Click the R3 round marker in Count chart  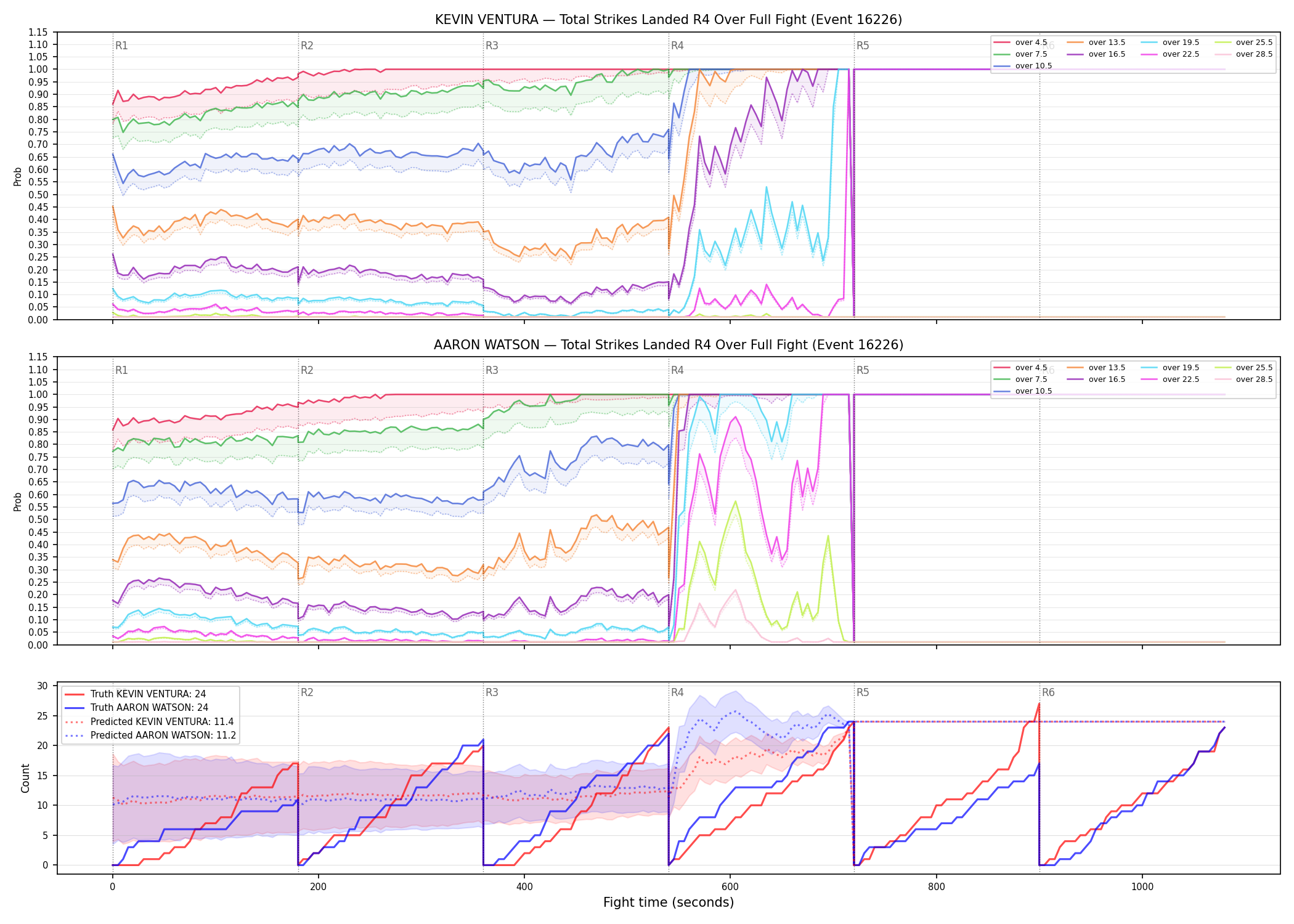[x=492, y=692]
